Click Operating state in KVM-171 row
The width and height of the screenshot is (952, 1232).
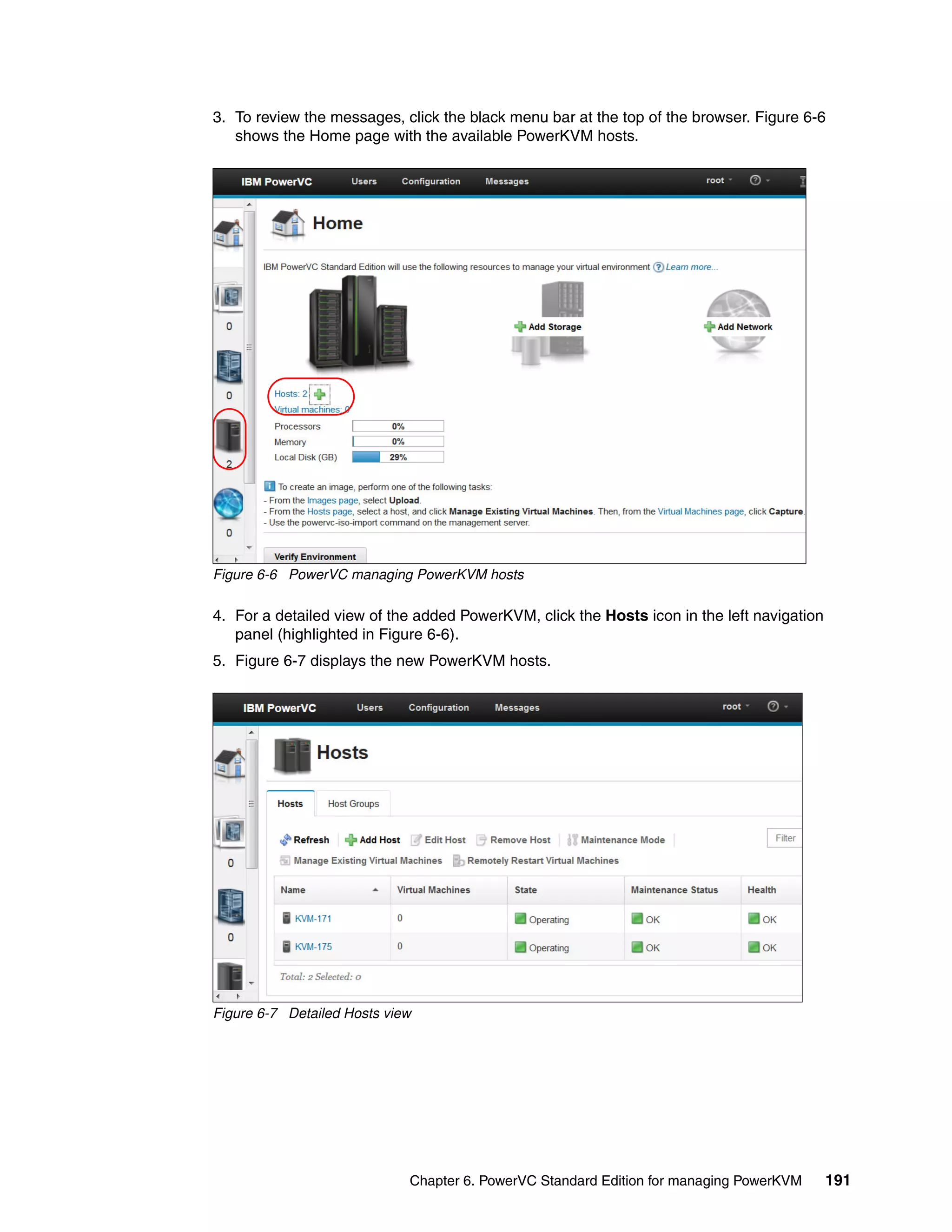(x=542, y=919)
